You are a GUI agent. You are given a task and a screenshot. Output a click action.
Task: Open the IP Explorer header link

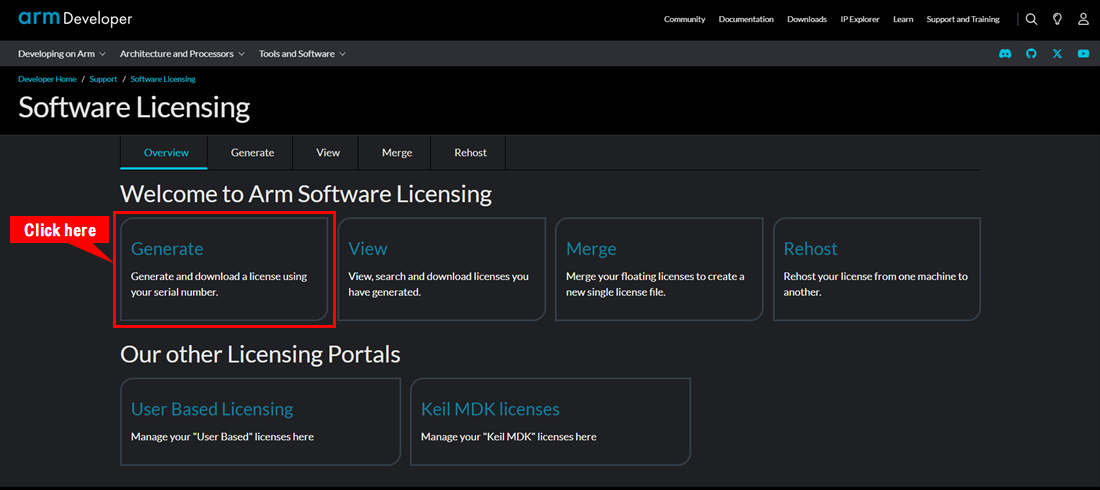[859, 19]
